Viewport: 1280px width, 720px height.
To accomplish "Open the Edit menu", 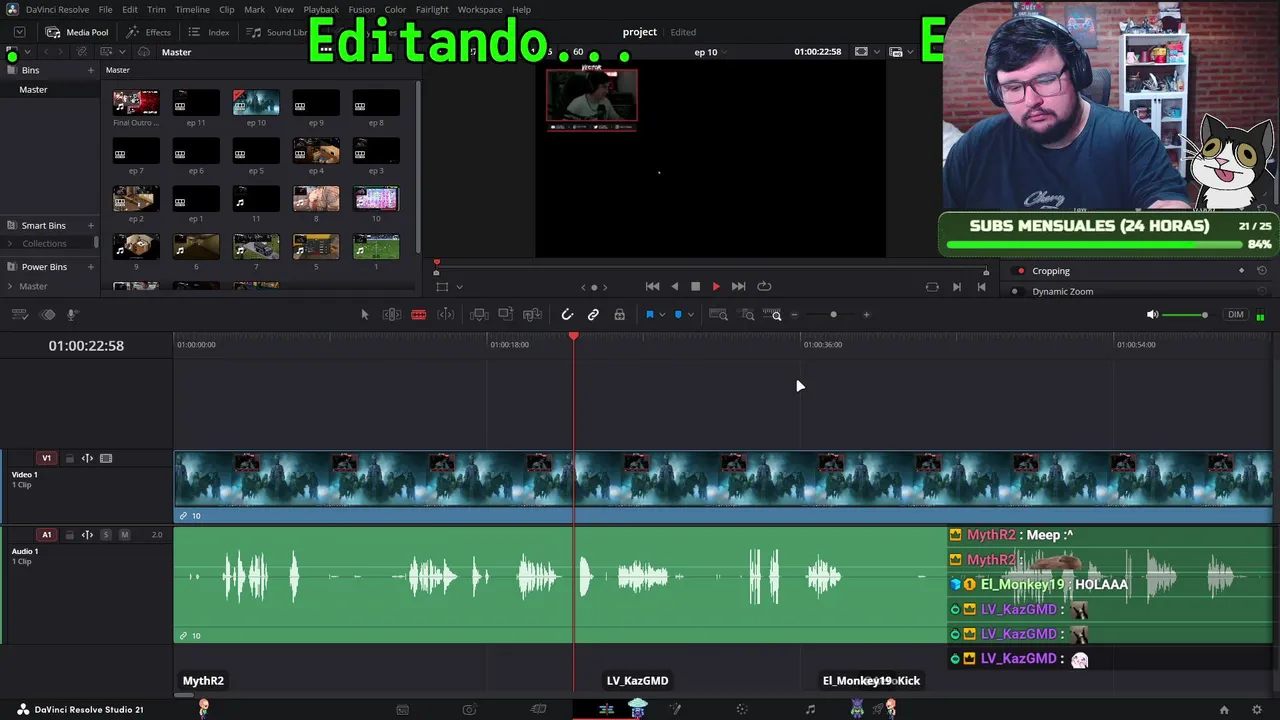I will 130,10.
